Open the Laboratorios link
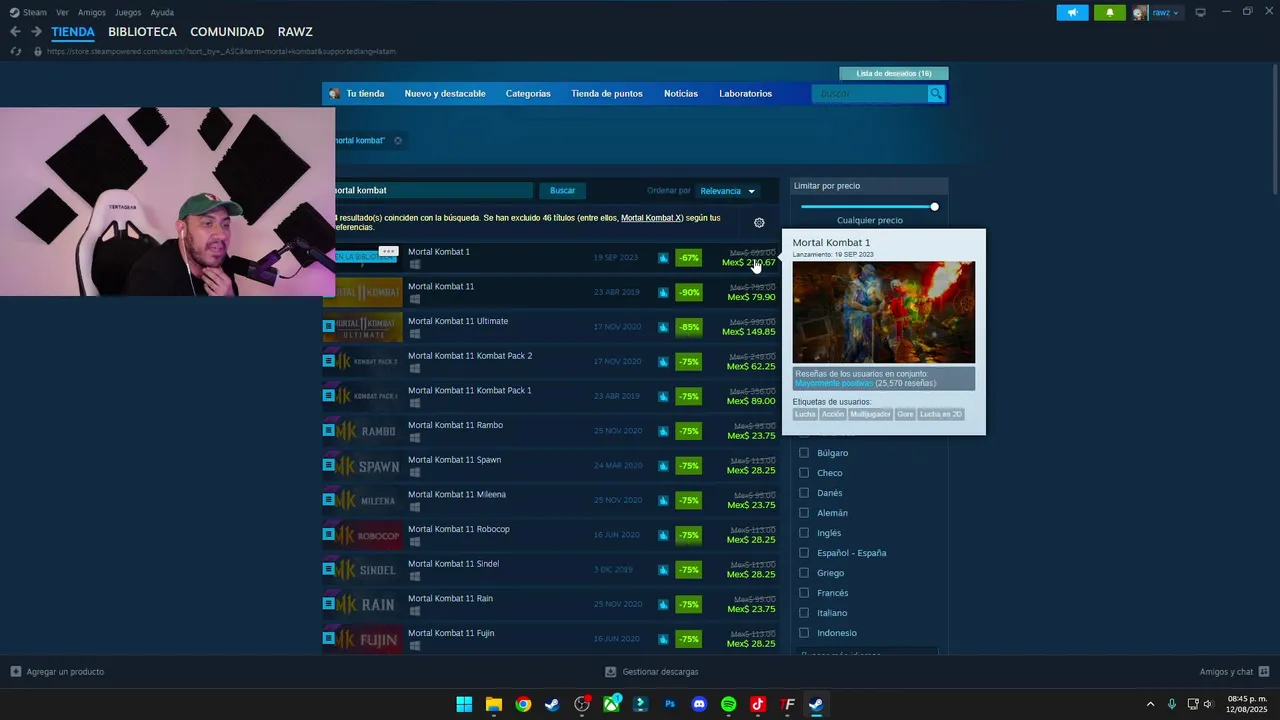1280x720 pixels. [x=745, y=94]
